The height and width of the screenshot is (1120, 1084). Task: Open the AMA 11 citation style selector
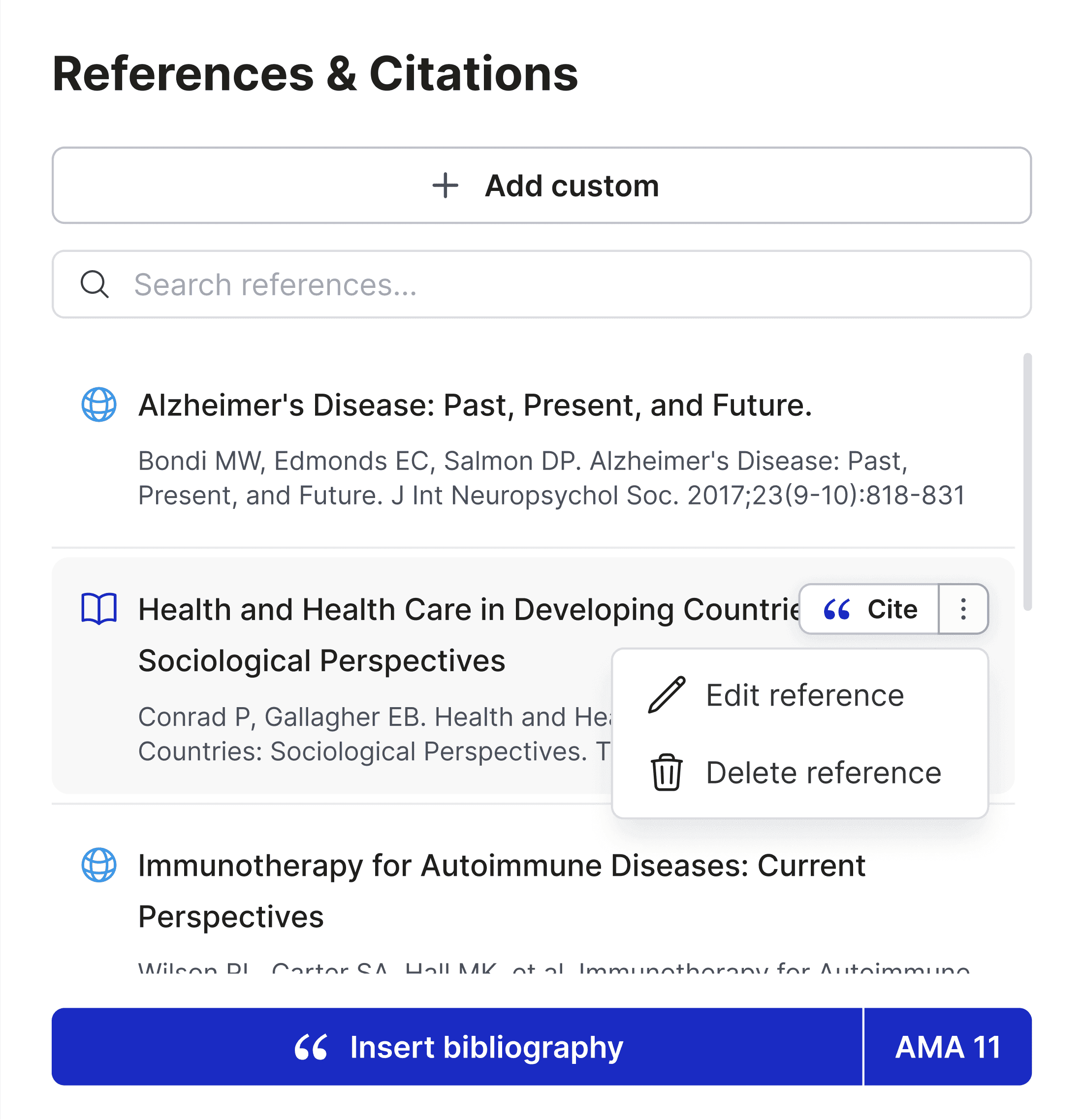[x=948, y=1047]
